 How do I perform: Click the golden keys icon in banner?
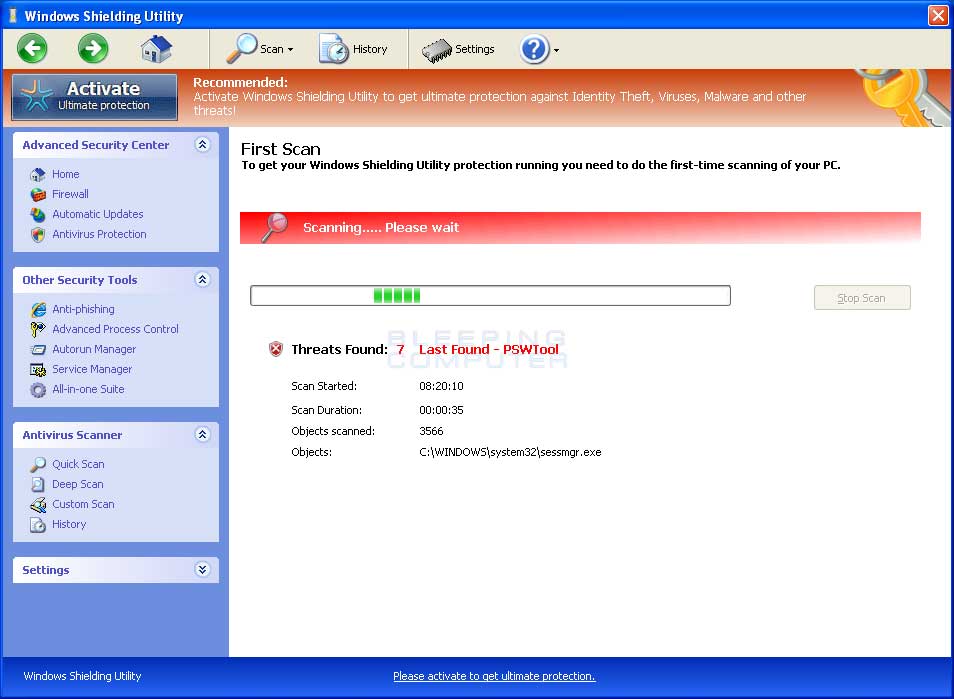(904, 97)
